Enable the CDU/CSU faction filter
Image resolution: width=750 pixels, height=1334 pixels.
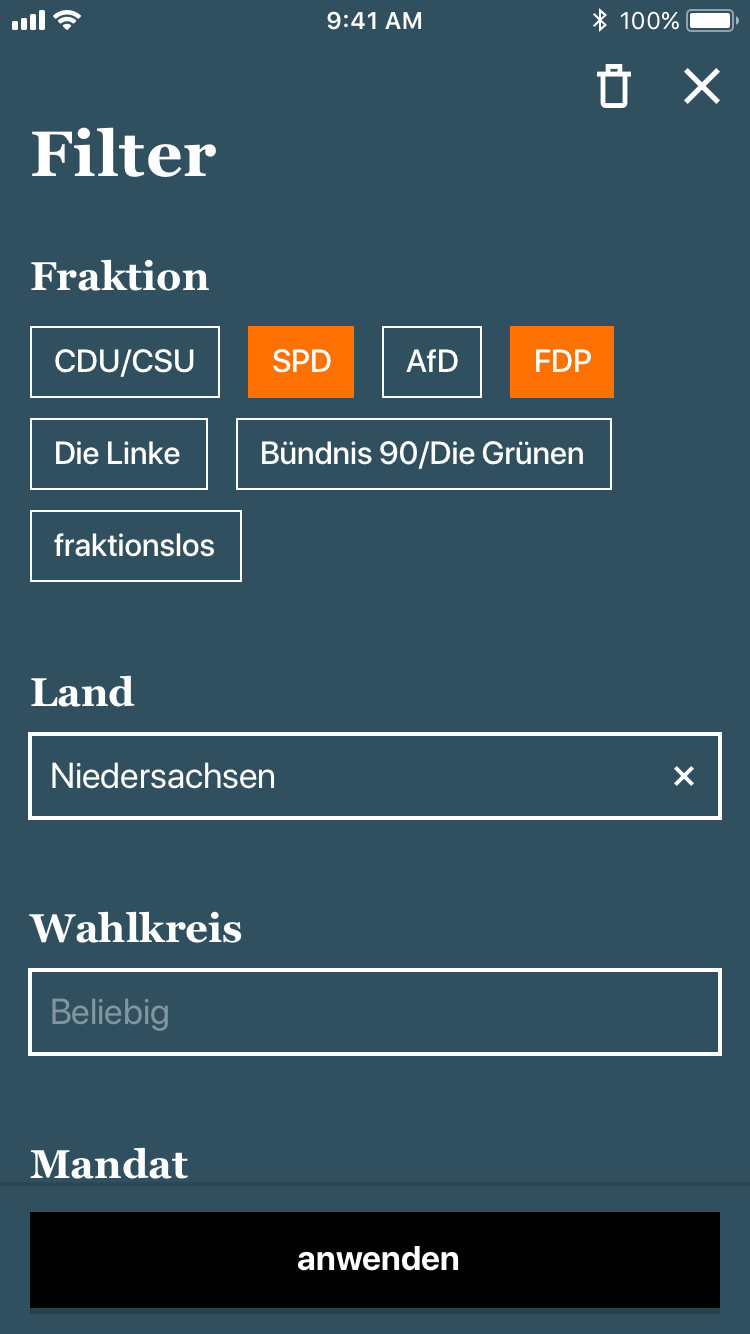point(125,362)
